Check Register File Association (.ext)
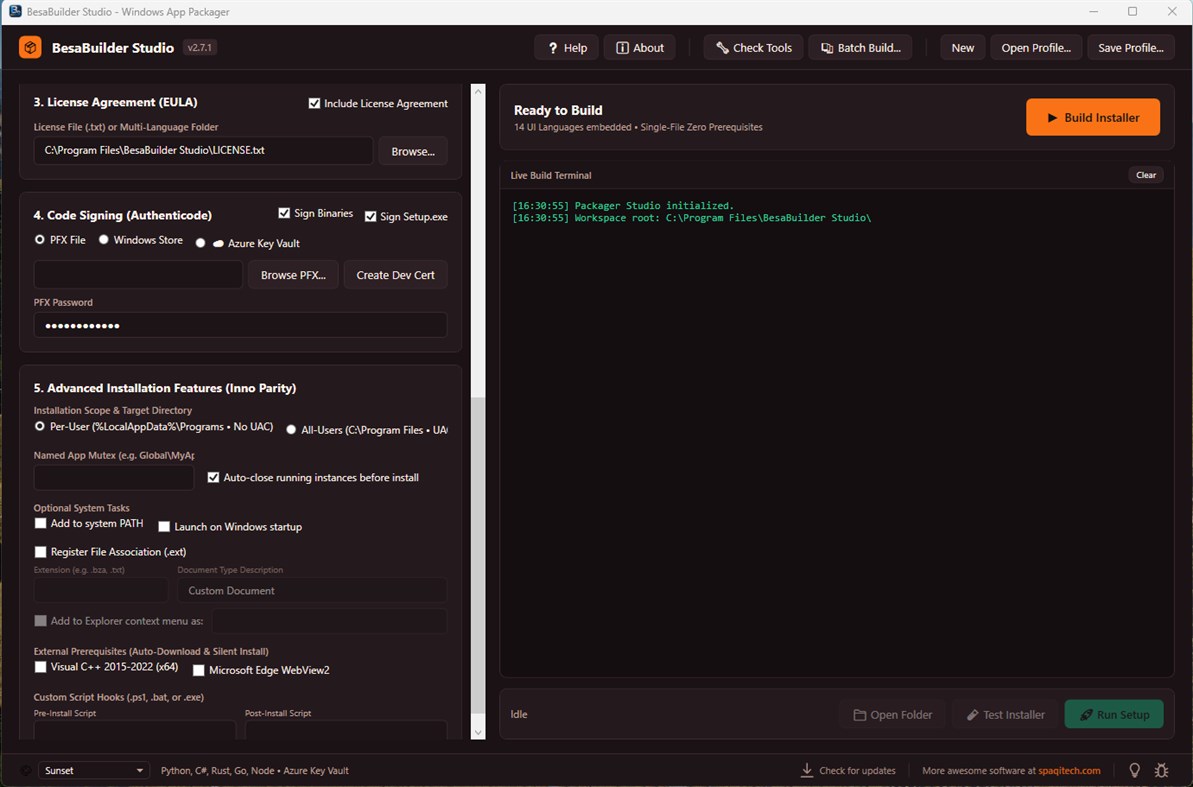 tap(40, 552)
